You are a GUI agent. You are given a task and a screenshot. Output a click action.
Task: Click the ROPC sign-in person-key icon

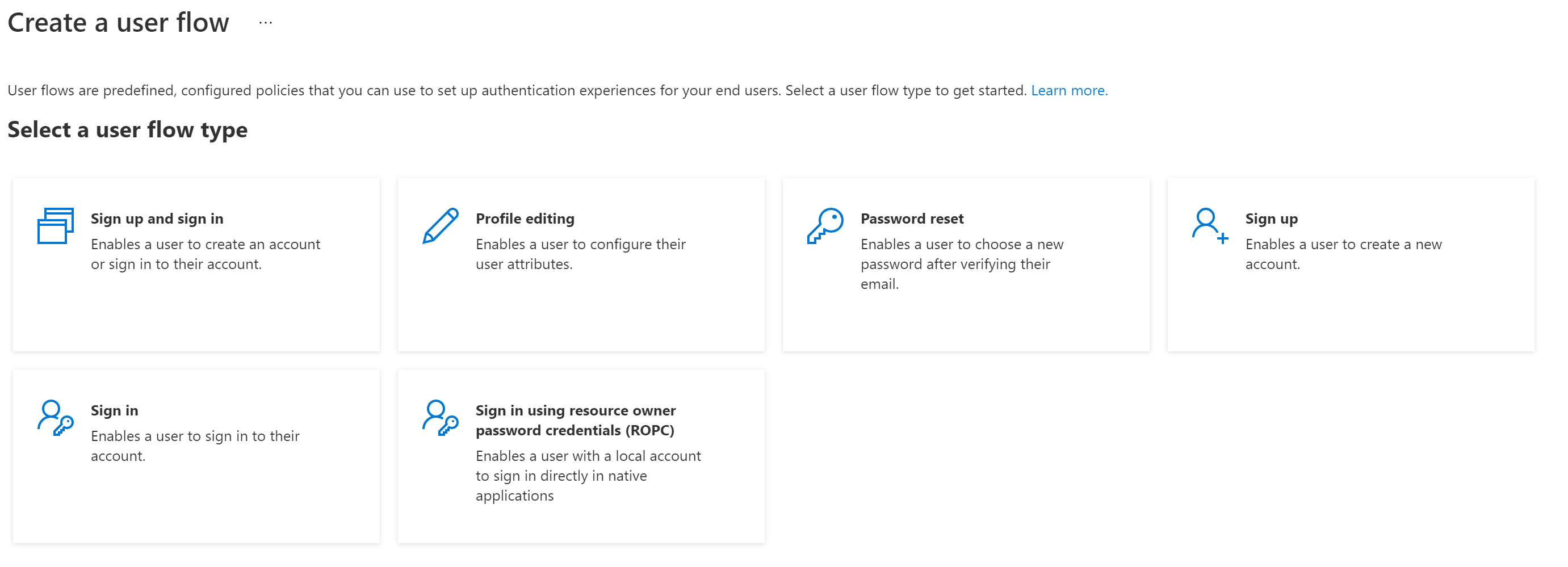pyautogui.click(x=440, y=417)
